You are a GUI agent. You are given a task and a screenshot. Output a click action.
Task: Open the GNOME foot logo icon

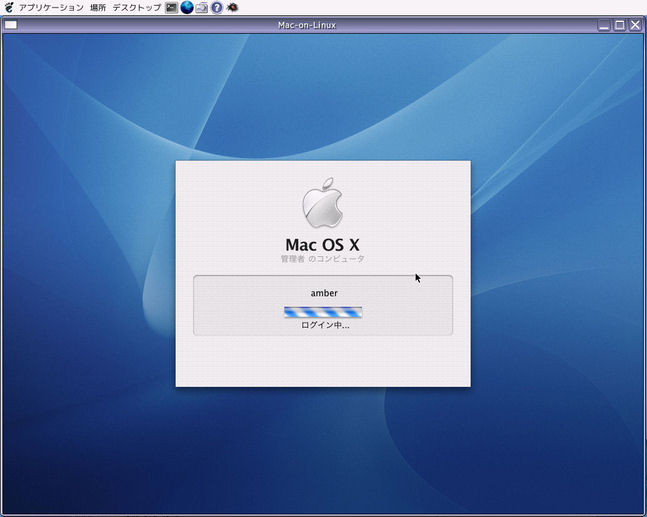(x=9, y=7)
